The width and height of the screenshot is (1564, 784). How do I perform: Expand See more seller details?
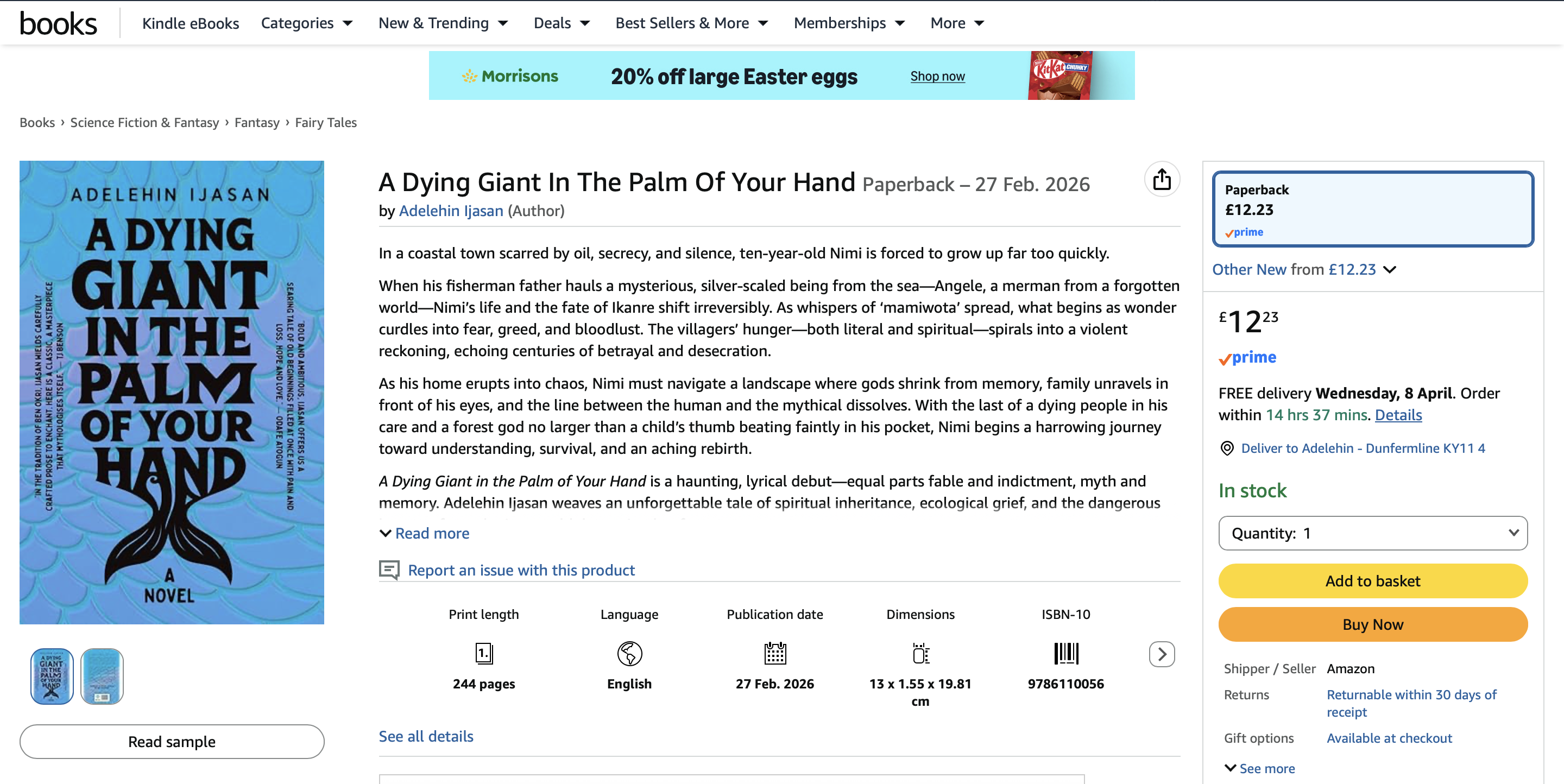1266,768
